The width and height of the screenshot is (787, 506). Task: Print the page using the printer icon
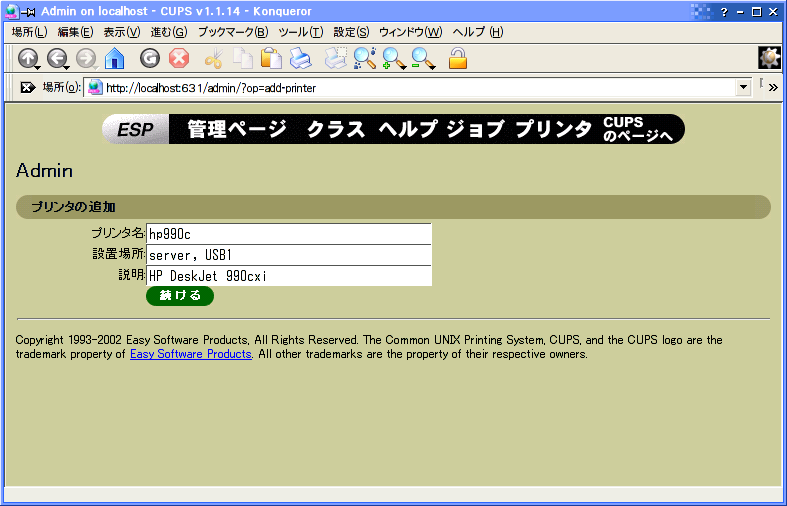[300, 59]
